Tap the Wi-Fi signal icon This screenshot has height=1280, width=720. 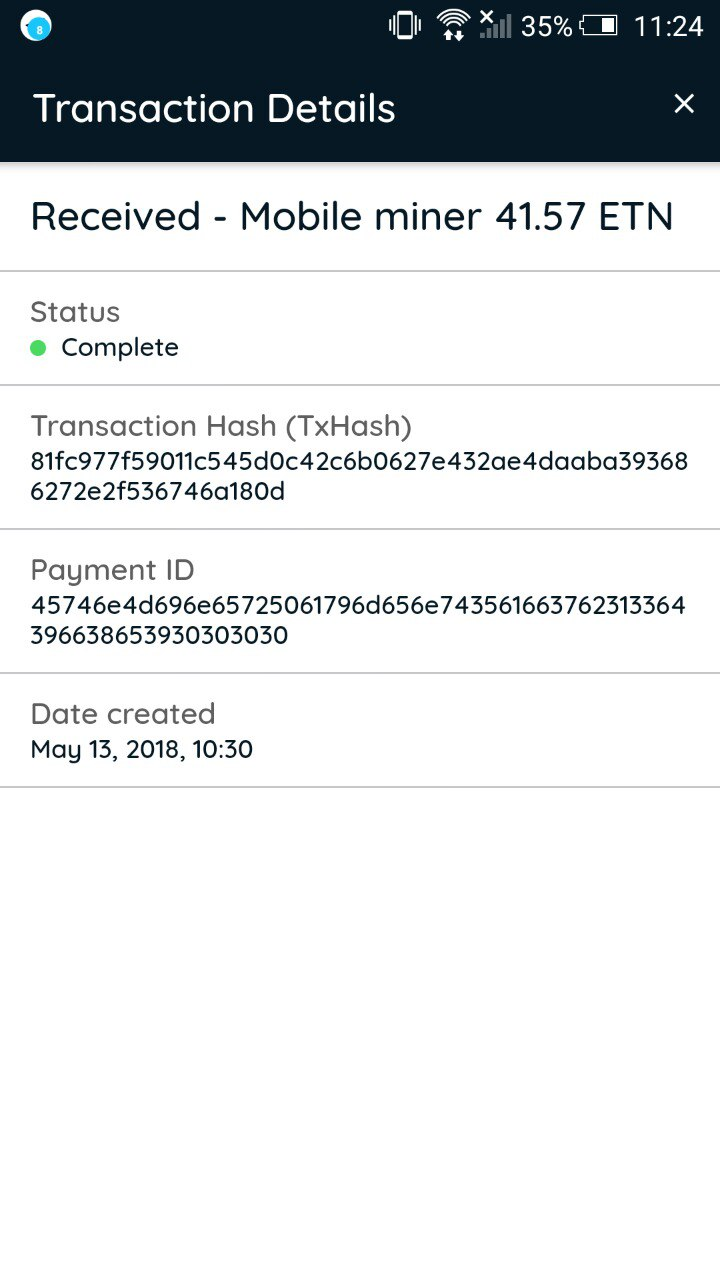pos(453,25)
